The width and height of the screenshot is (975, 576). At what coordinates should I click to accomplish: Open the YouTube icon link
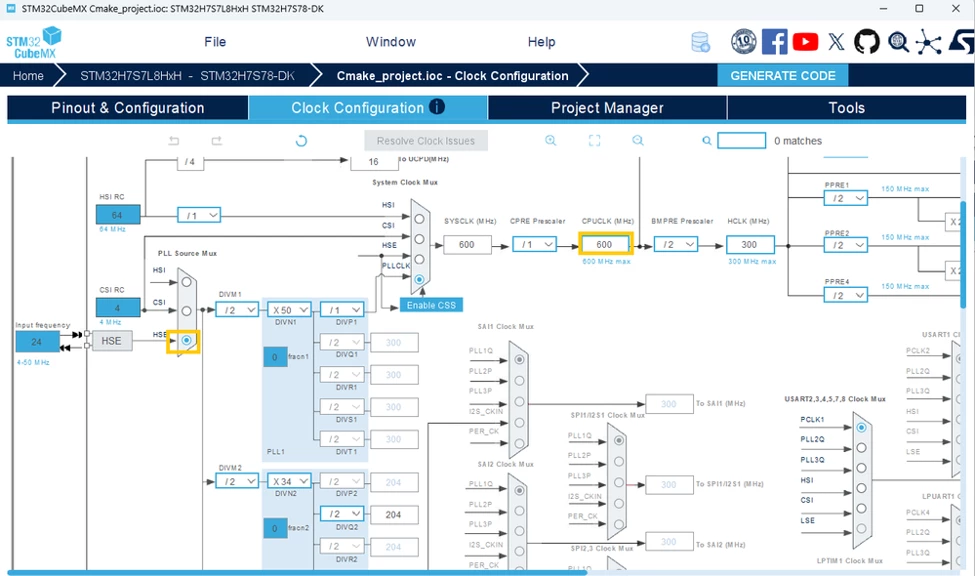805,42
